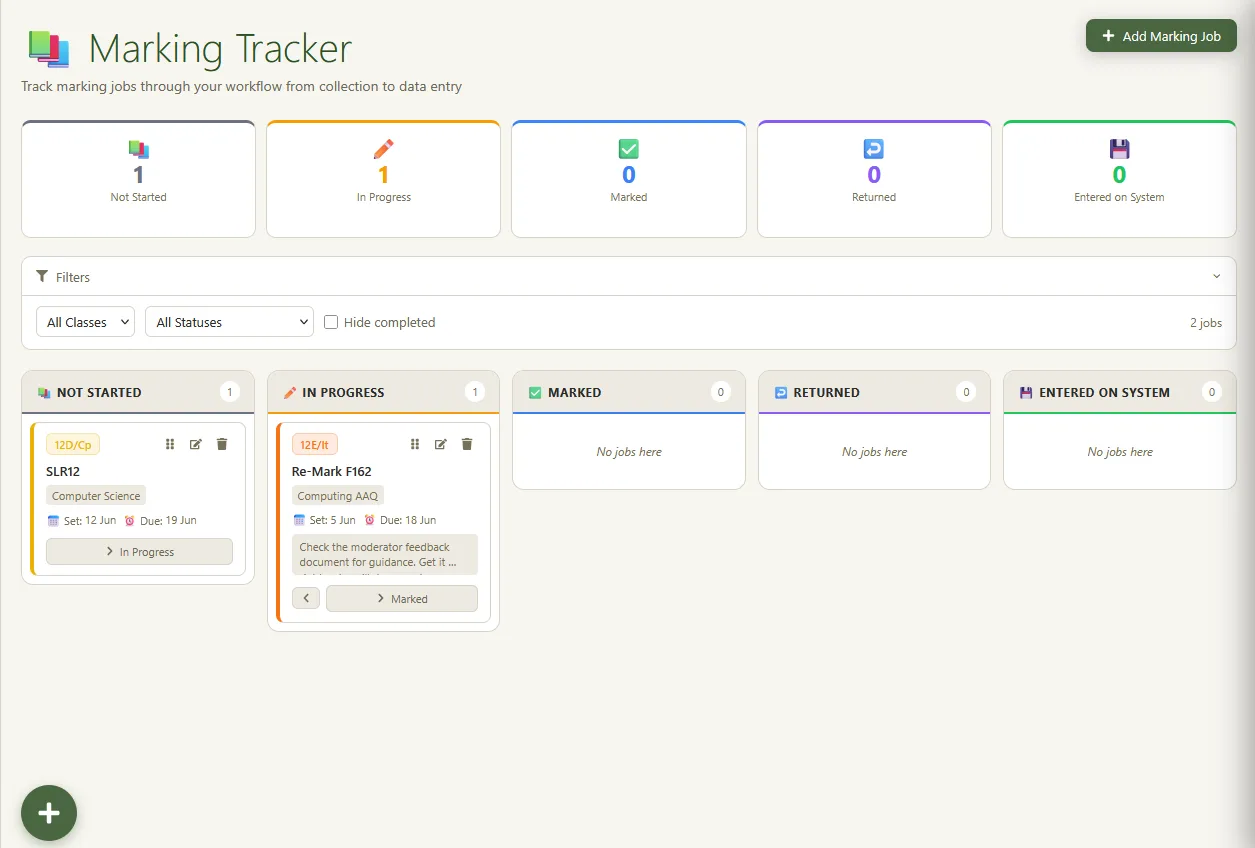Image resolution: width=1255 pixels, height=848 pixels.
Task: Click the 12E/It class badge
Action: coord(315,445)
